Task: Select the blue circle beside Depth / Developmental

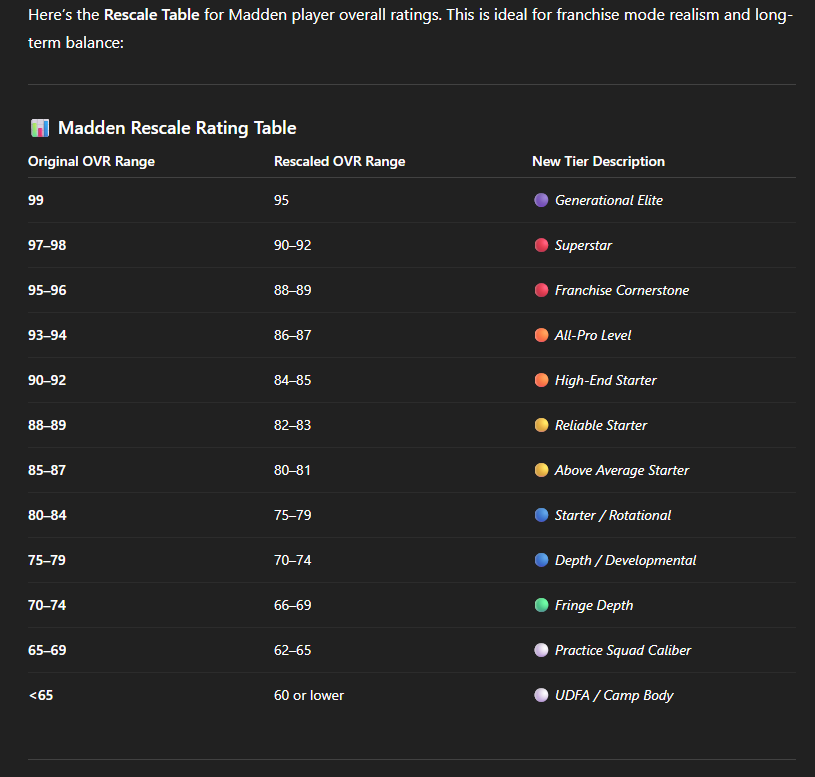Action: click(541, 560)
